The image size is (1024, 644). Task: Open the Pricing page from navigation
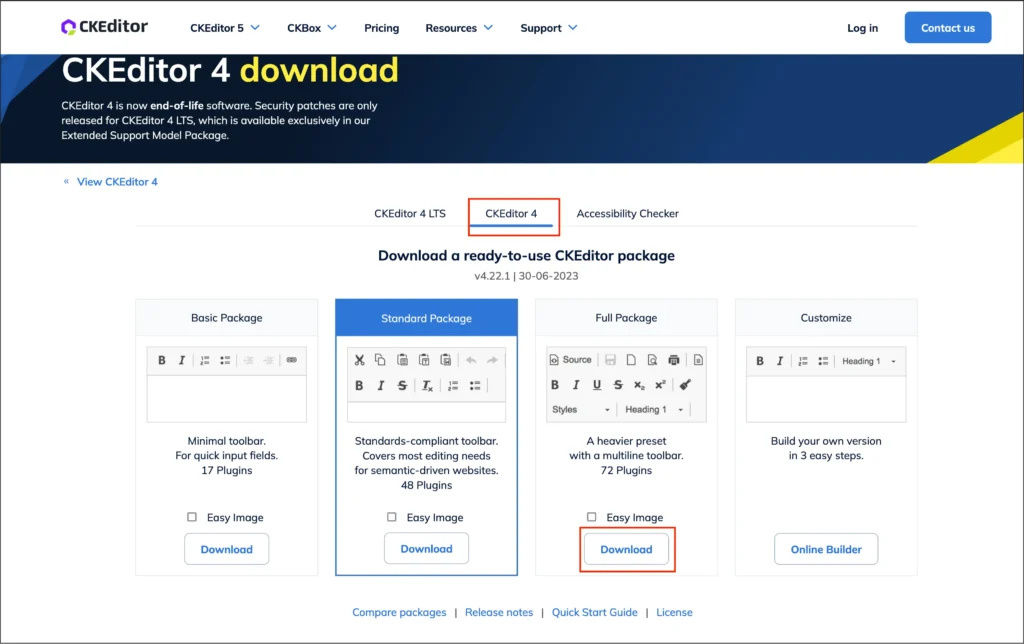pyautogui.click(x=381, y=28)
